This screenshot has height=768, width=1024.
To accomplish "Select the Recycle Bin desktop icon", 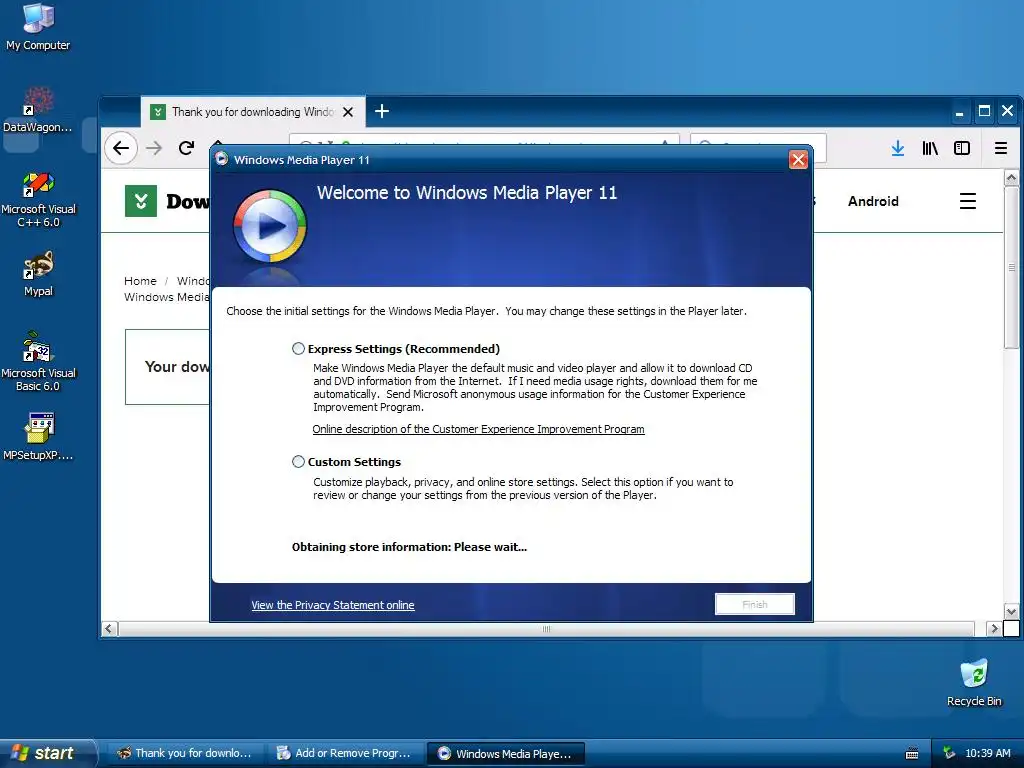I will coord(974,682).
